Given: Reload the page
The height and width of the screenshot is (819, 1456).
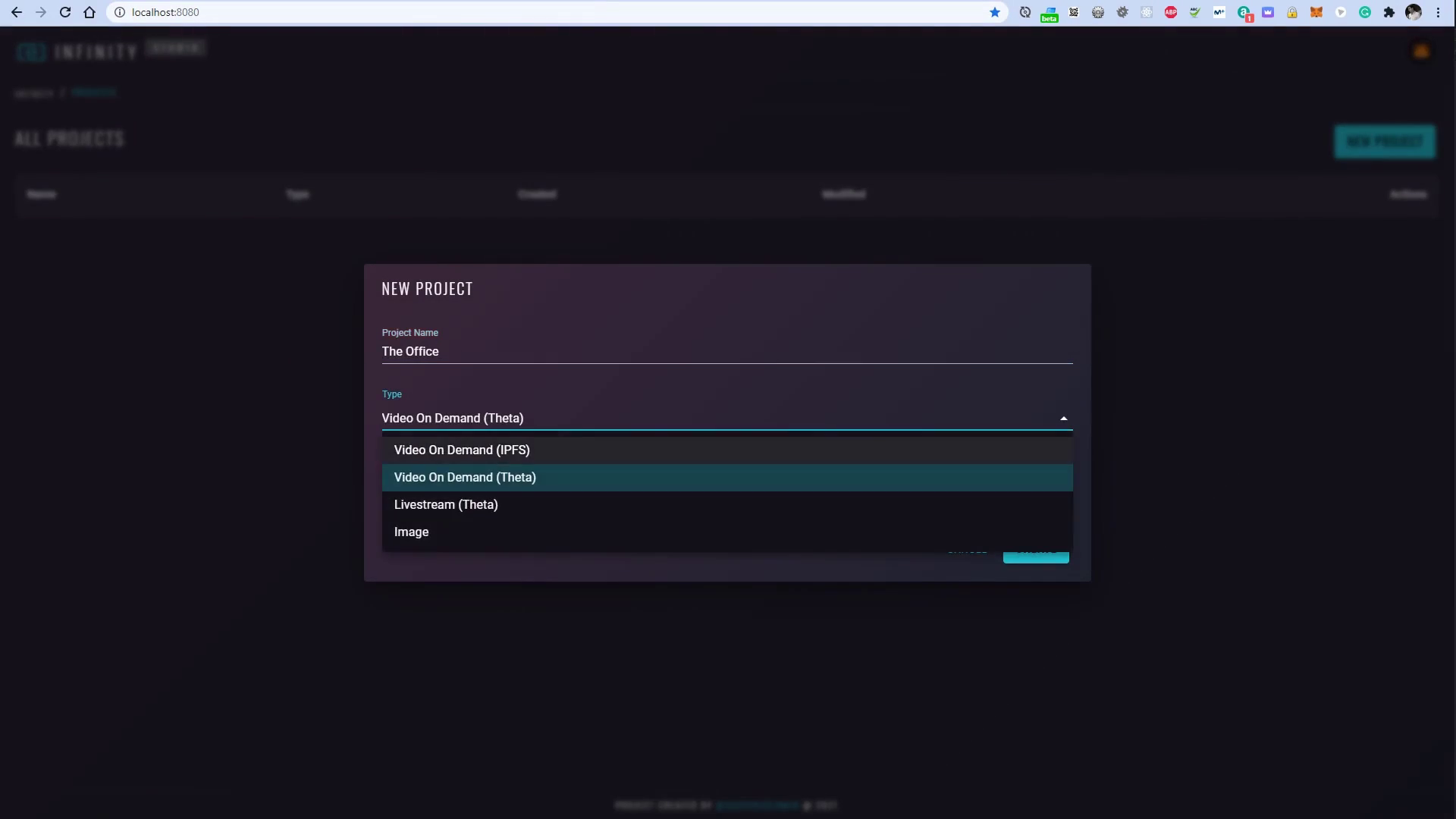Looking at the screenshot, I should pos(65,12).
